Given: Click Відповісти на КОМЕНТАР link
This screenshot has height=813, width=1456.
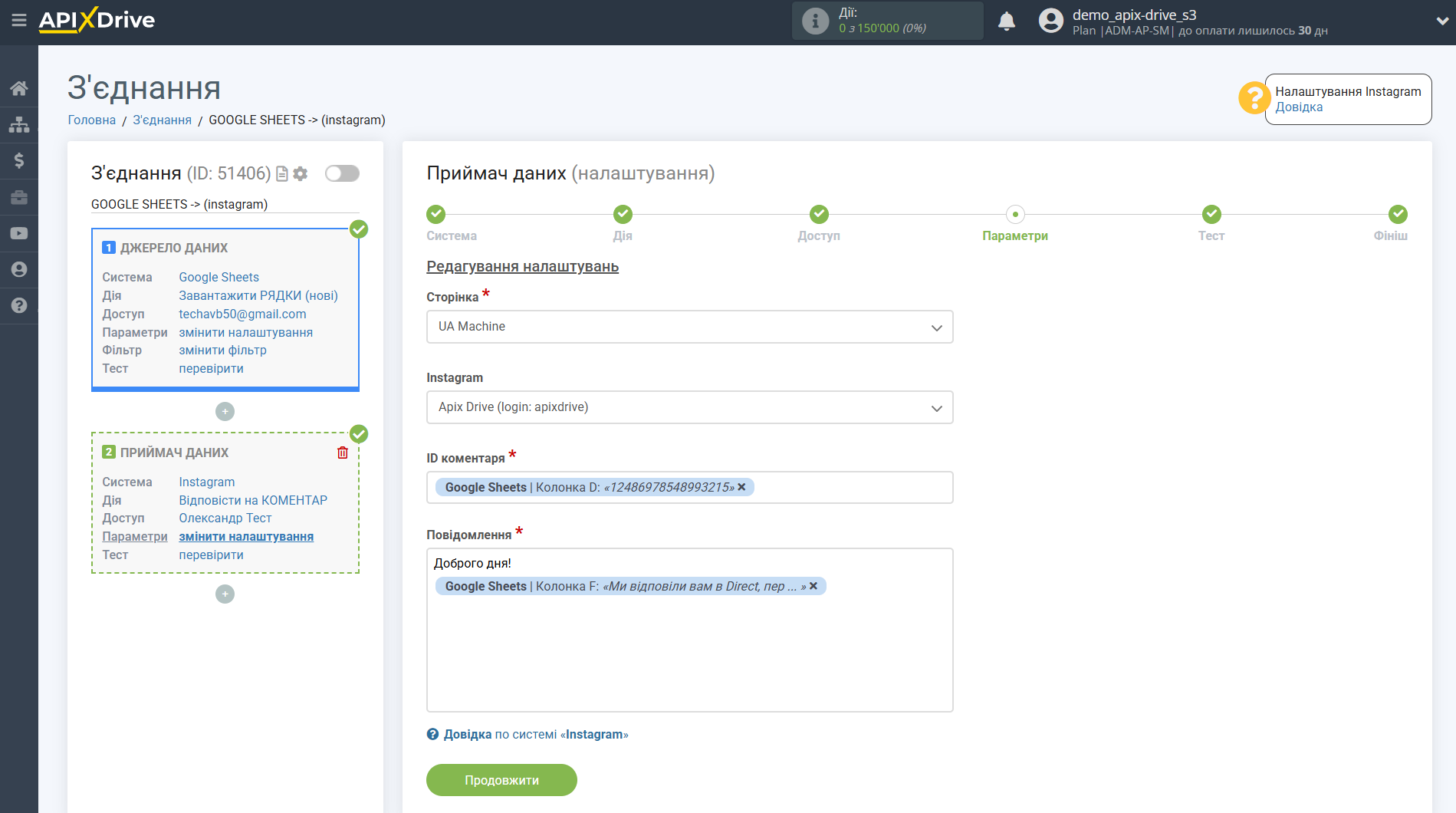Looking at the screenshot, I should point(253,501).
